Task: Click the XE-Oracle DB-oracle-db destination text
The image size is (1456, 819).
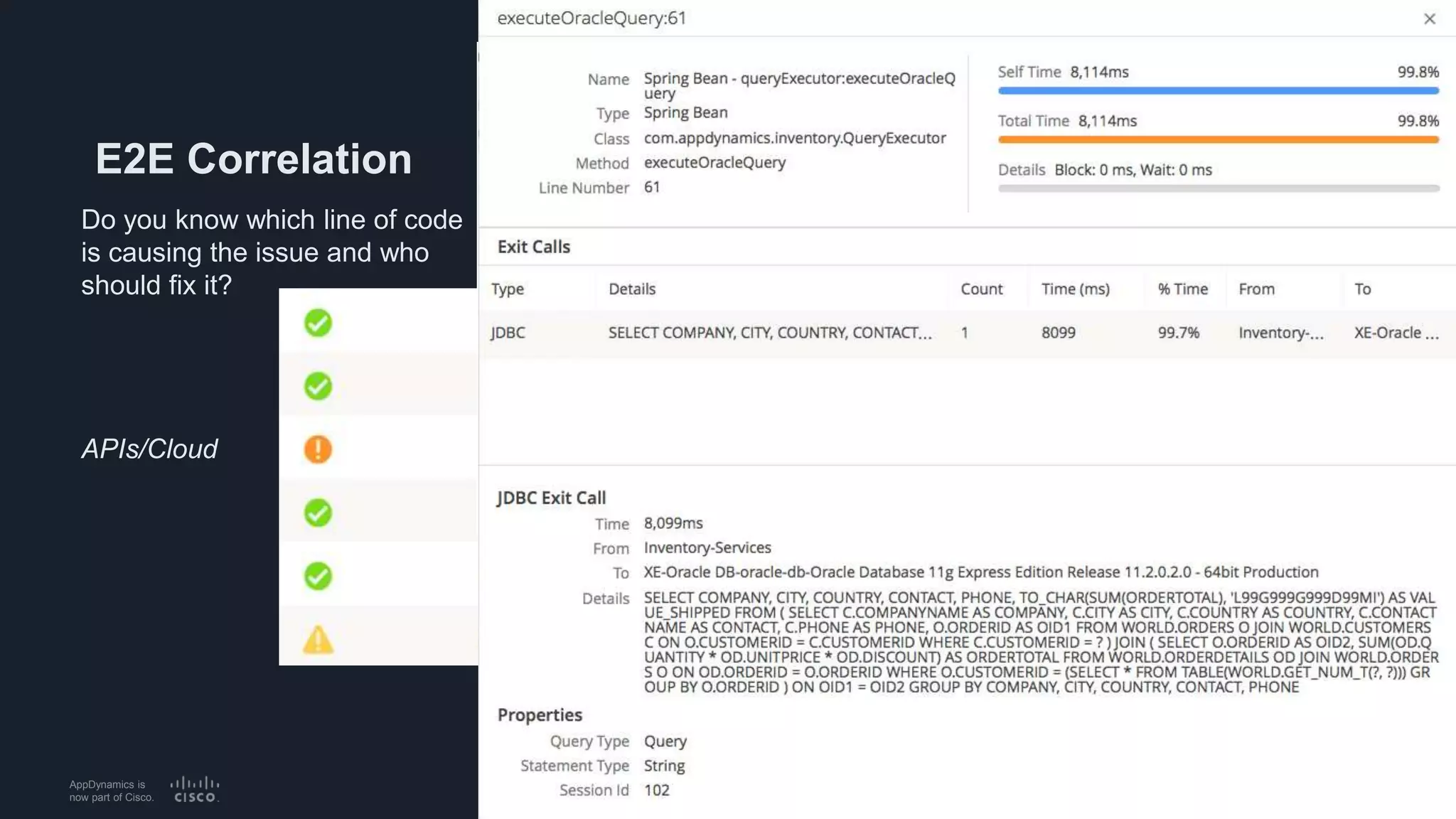Action: point(981,572)
